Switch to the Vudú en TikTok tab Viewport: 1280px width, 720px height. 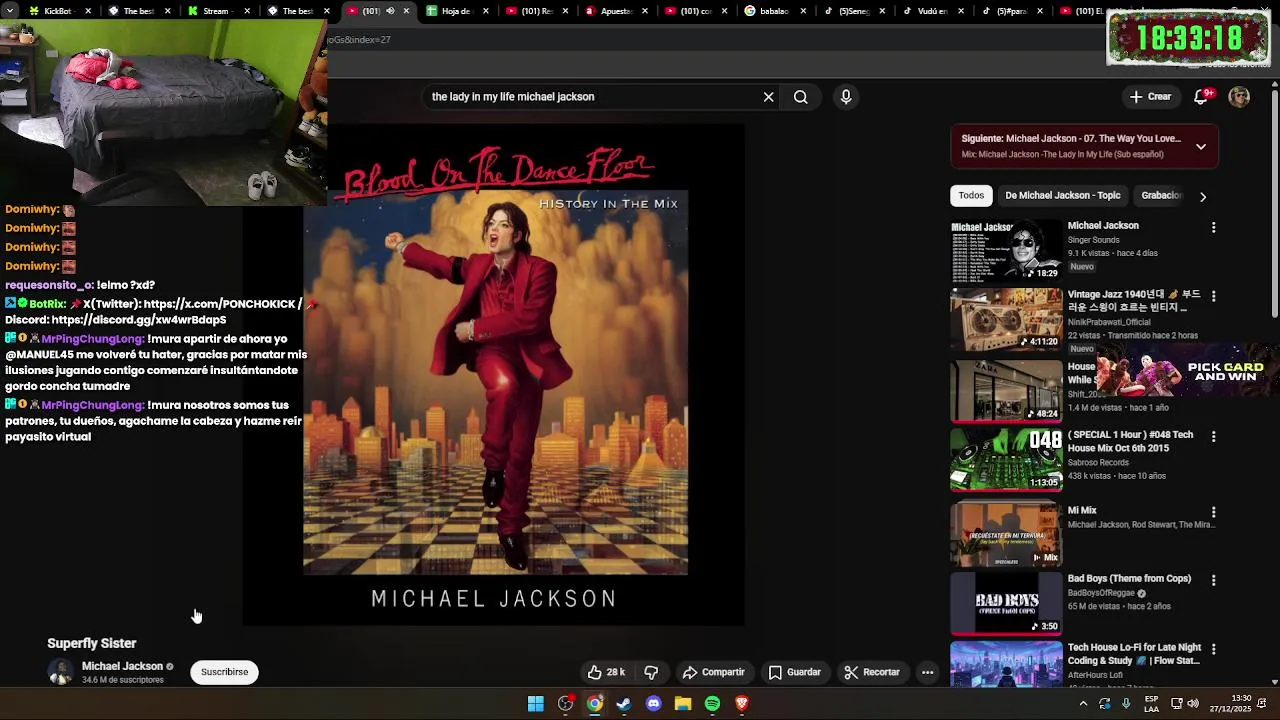pos(932,11)
